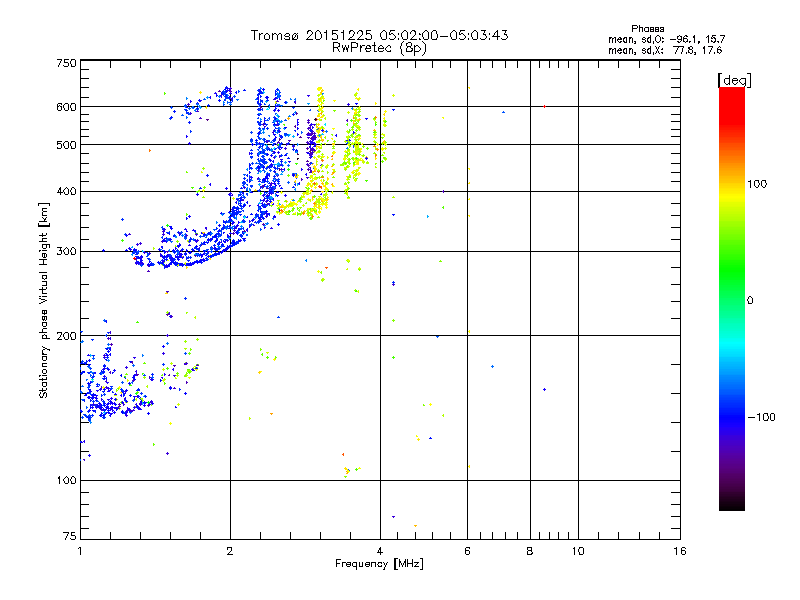This screenshot has height=600, width=800.
Task: Click the 'Stationary phase Virtual Height [km]' axis title
Action: [x=44, y=300]
